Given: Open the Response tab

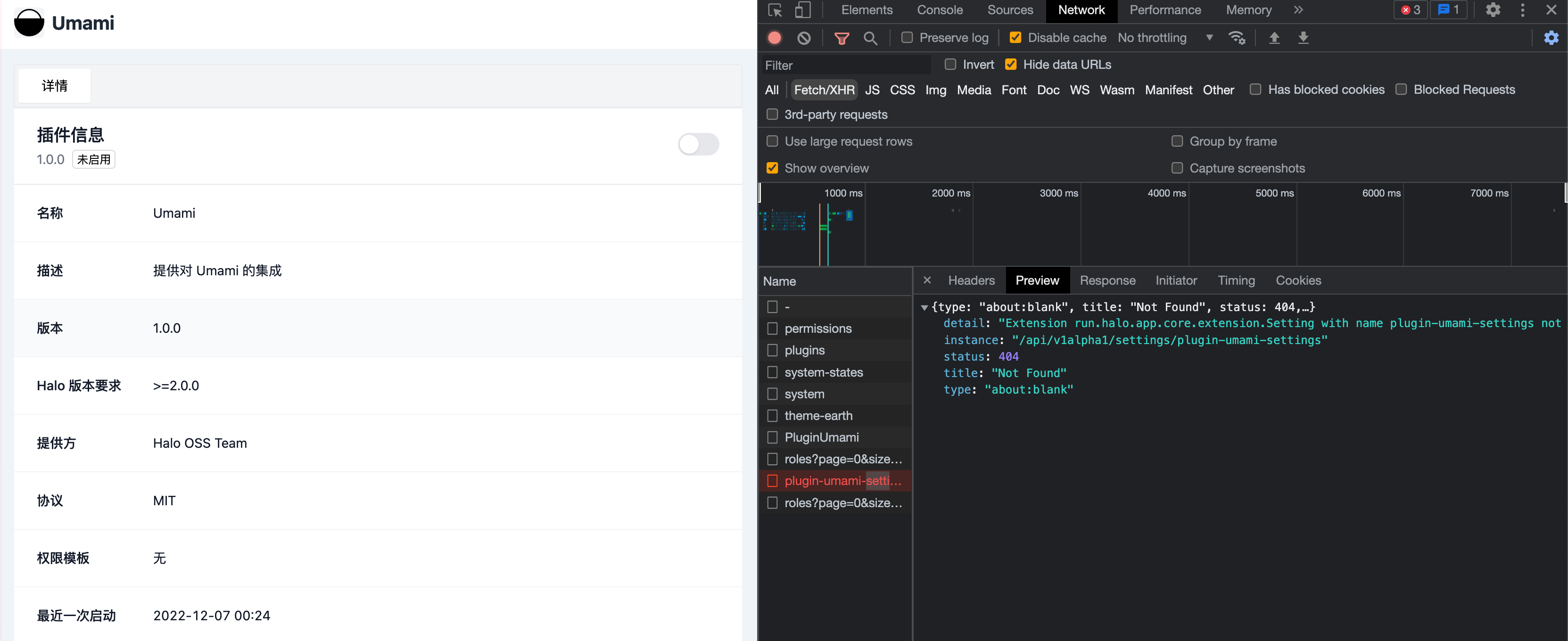Looking at the screenshot, I should pyautogui.click(x=1107, y=280).
